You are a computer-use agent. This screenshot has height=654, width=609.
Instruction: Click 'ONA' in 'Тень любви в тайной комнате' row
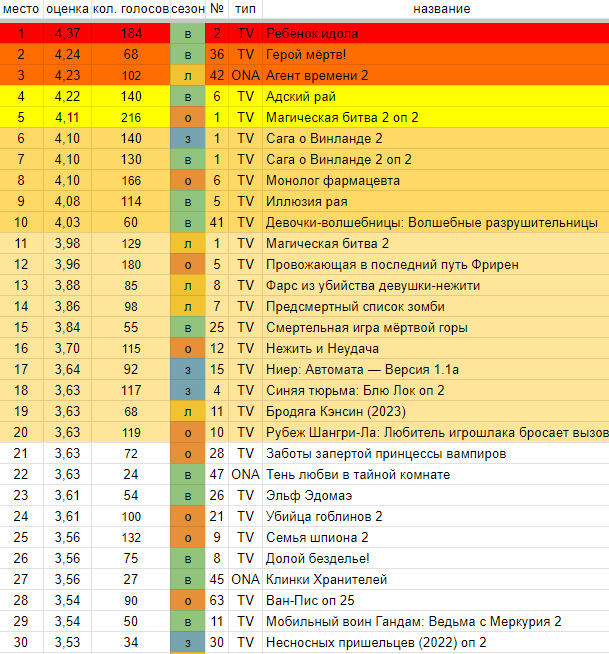pyautogui.click(x=245, y=474)
